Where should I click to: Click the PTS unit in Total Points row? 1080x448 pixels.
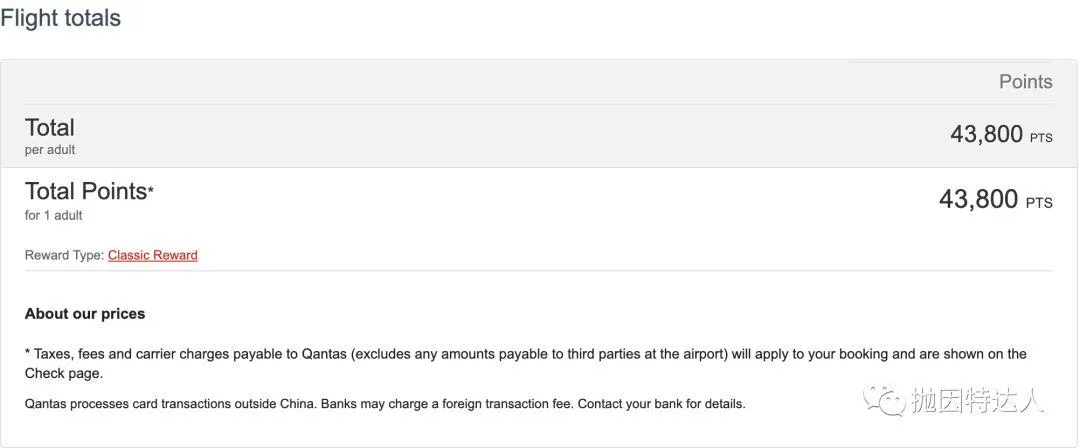pos(1039,203)
